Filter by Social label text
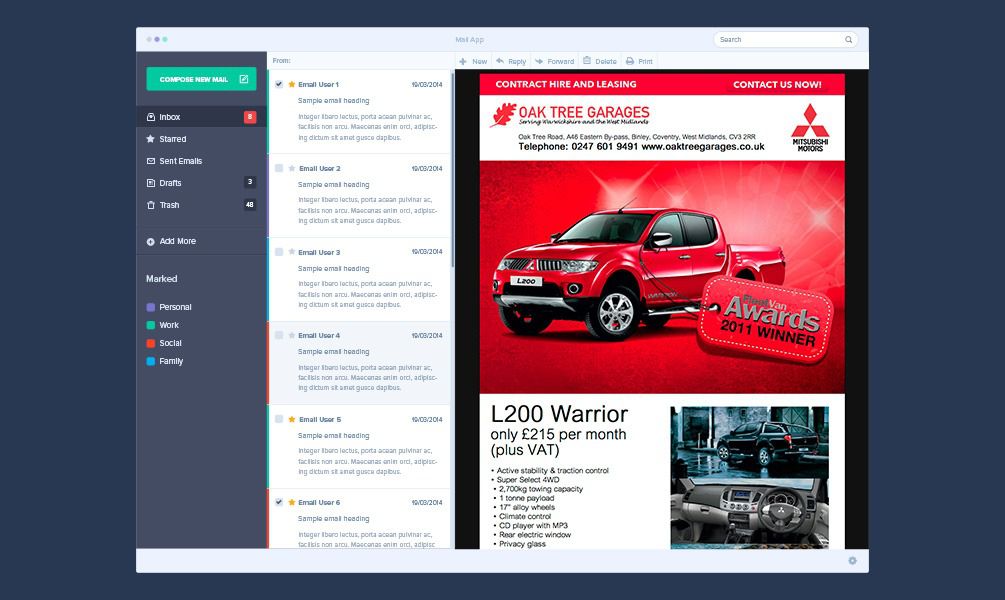This screenshot has height=600, width=1005. coord(170,343)
